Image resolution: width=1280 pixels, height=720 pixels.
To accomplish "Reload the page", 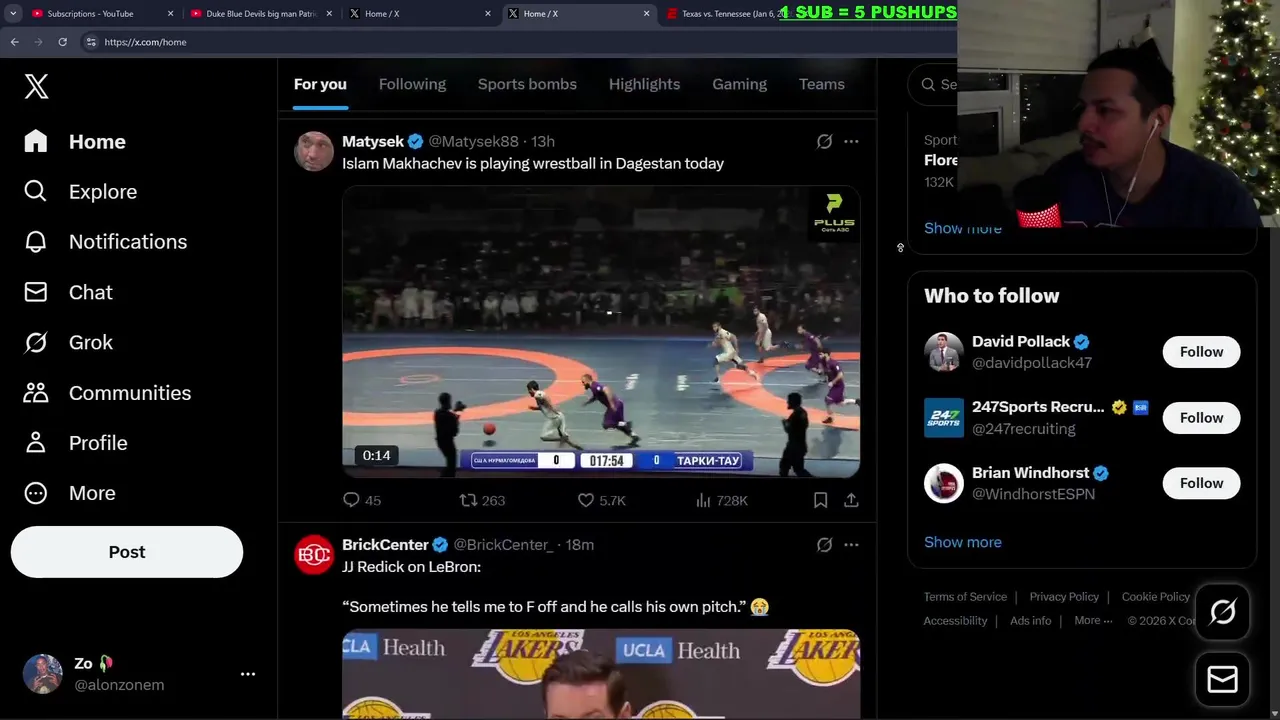I will (x=62, y=42).
